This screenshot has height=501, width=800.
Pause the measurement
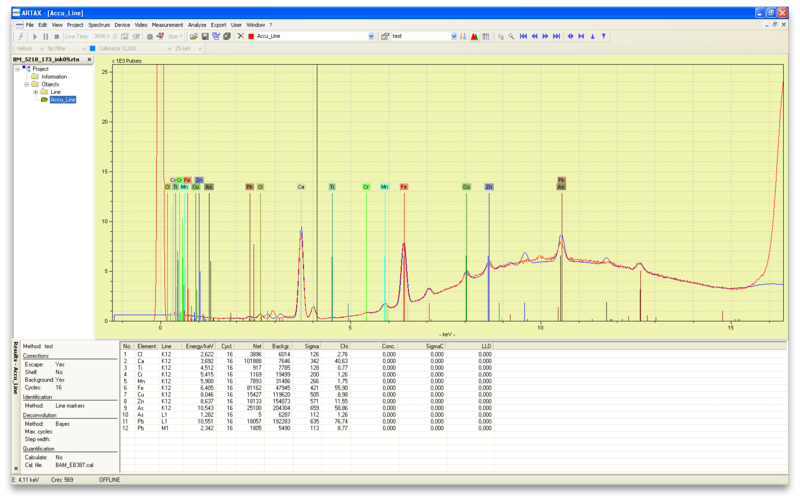pos(45,36)
